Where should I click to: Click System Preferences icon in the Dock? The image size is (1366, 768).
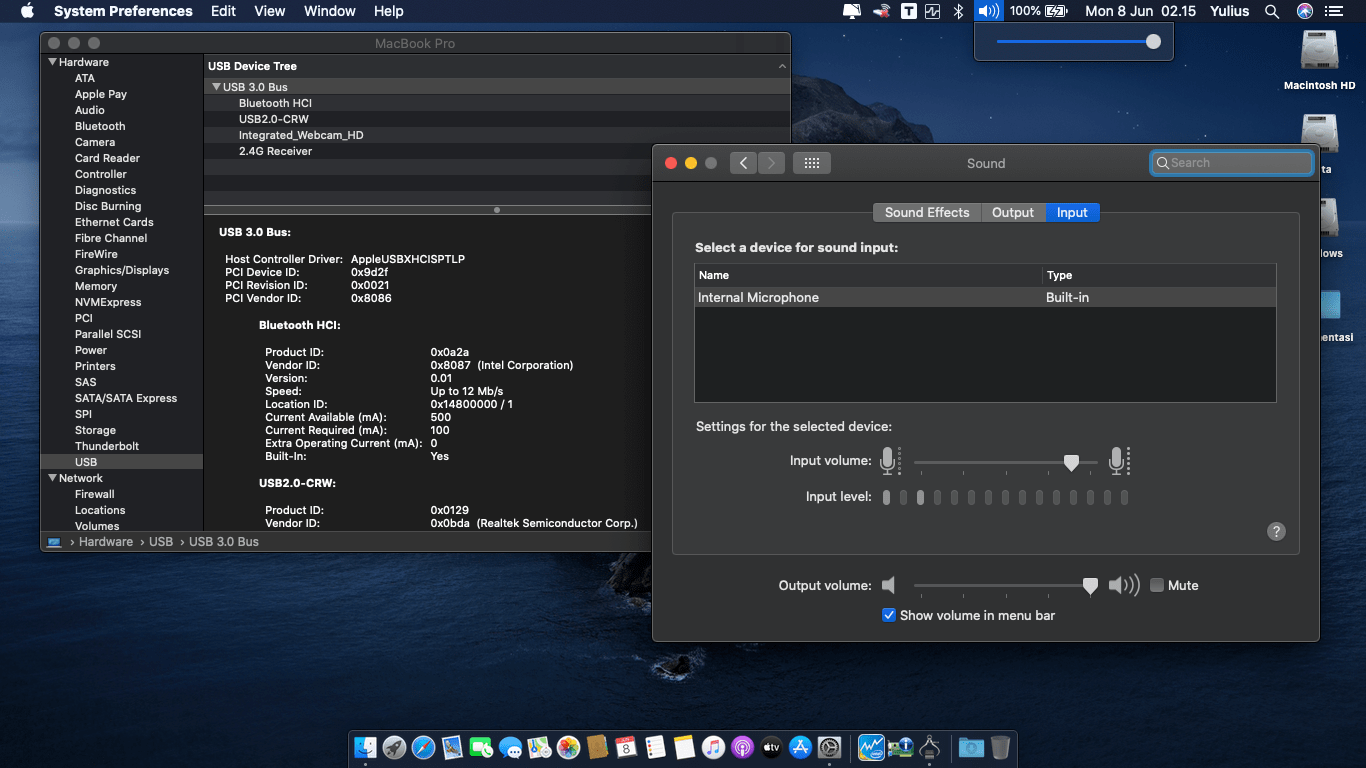point(829,747)
